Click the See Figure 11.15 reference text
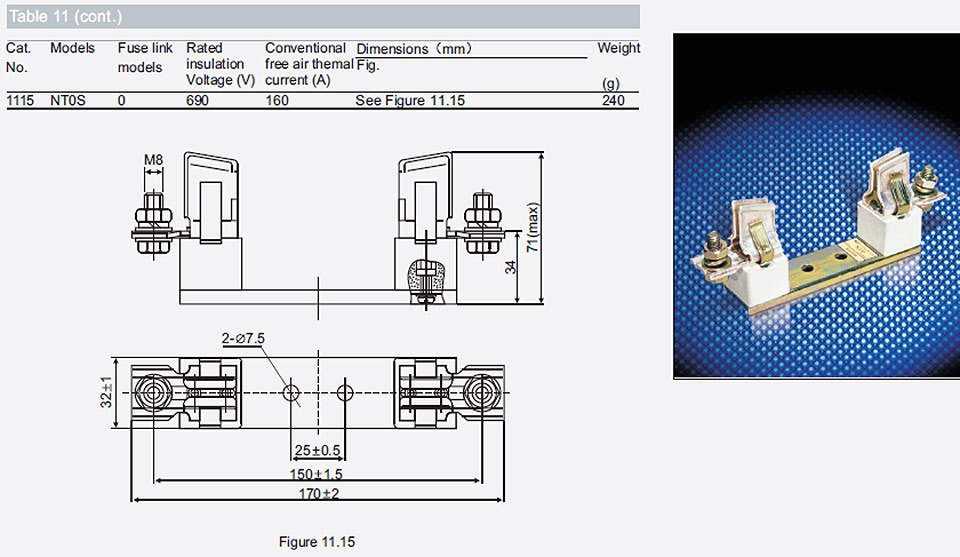960x557 pixels. pos(410,100)
